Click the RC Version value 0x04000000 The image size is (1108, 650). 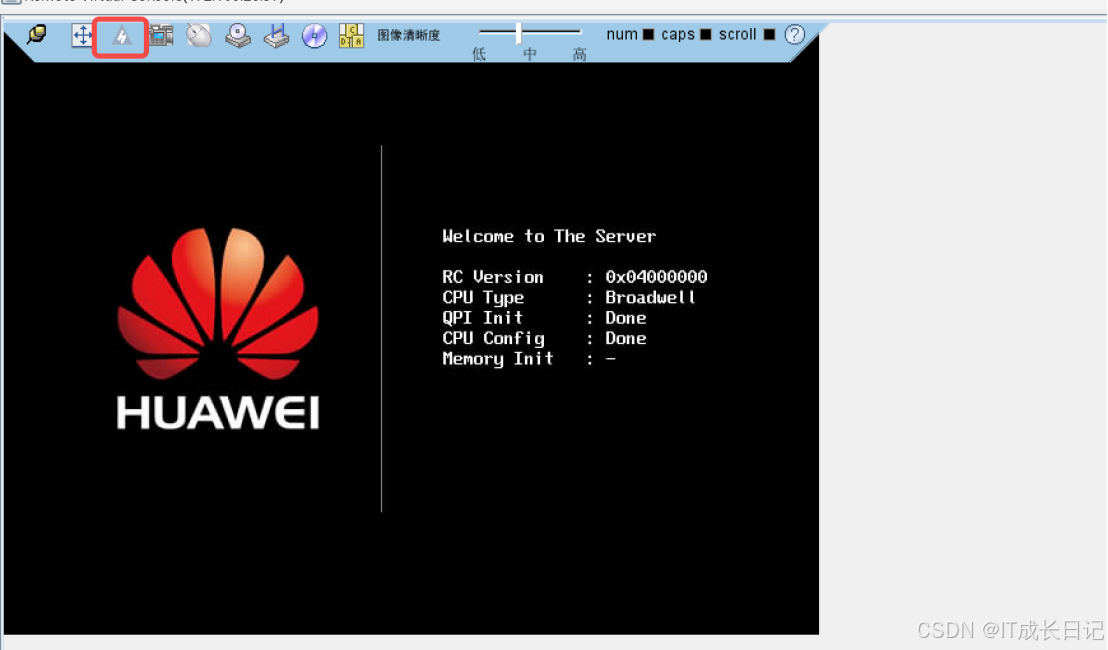pyautogui.click(x=656, y=277)
